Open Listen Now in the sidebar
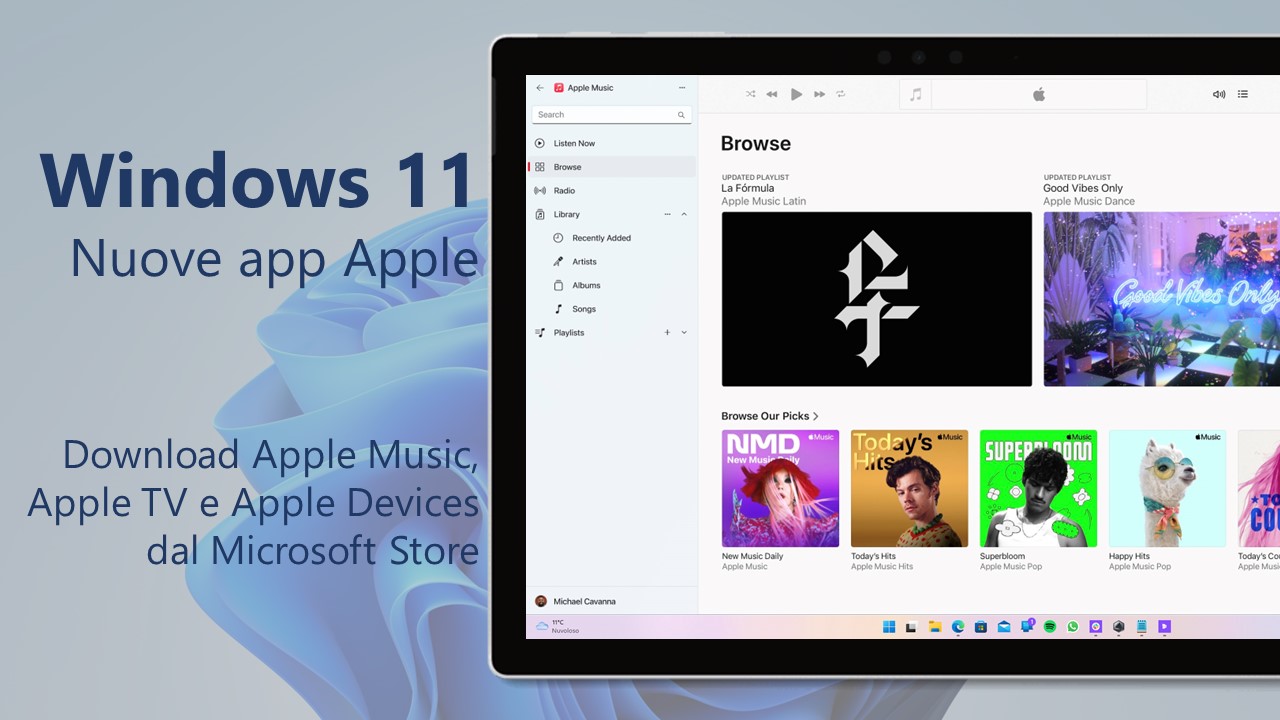This screenshot has height=720, width=1280. (x=612, y=143)
